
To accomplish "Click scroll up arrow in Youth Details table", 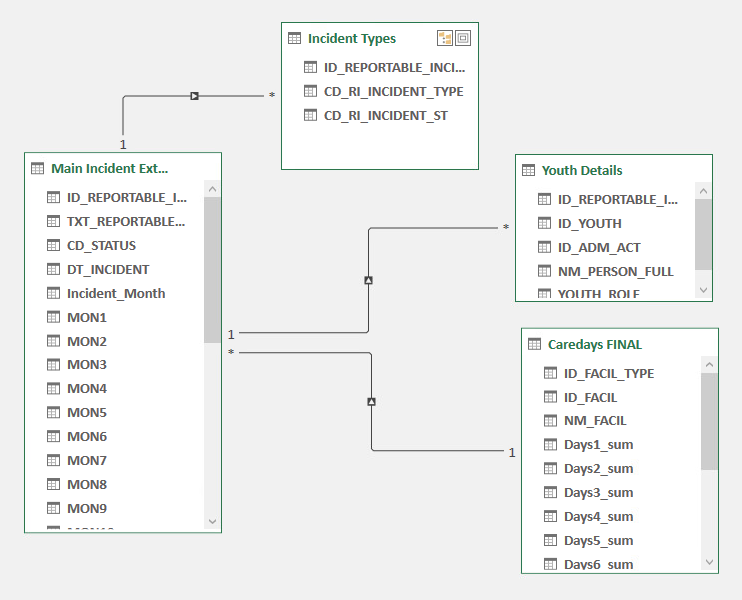I will [x=703, y=191].
